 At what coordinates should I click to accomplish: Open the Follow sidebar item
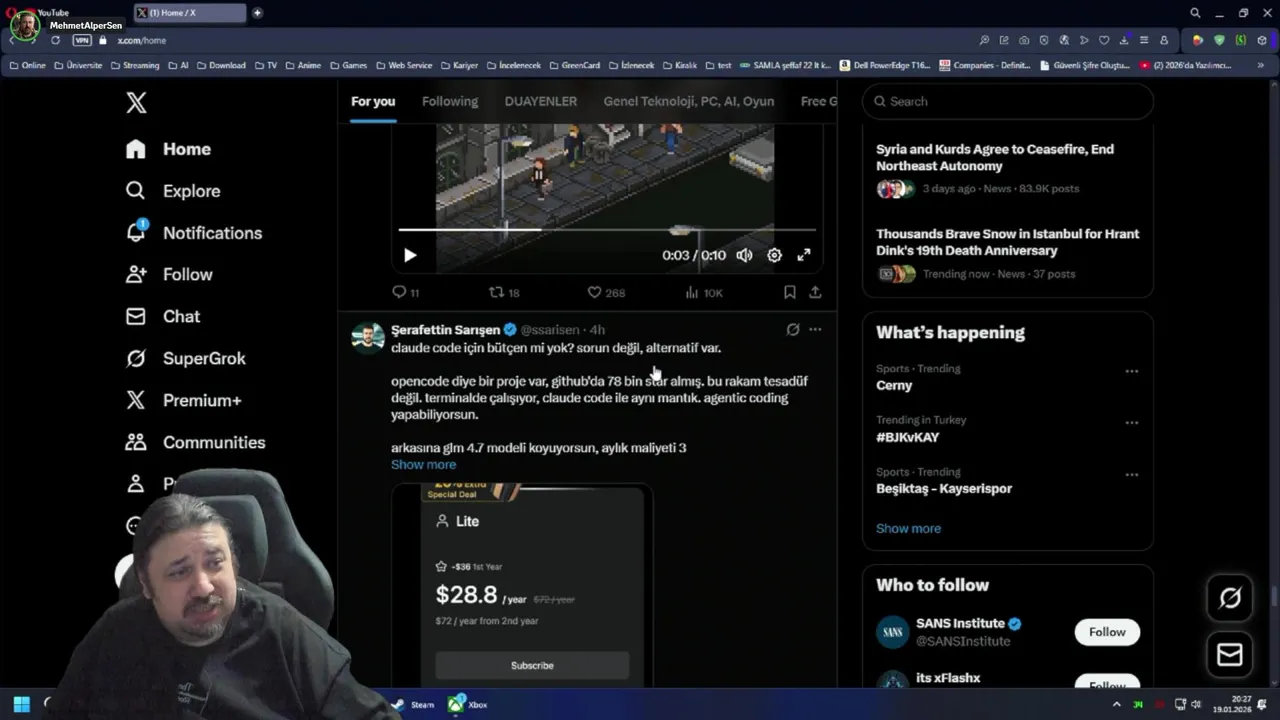168,274
